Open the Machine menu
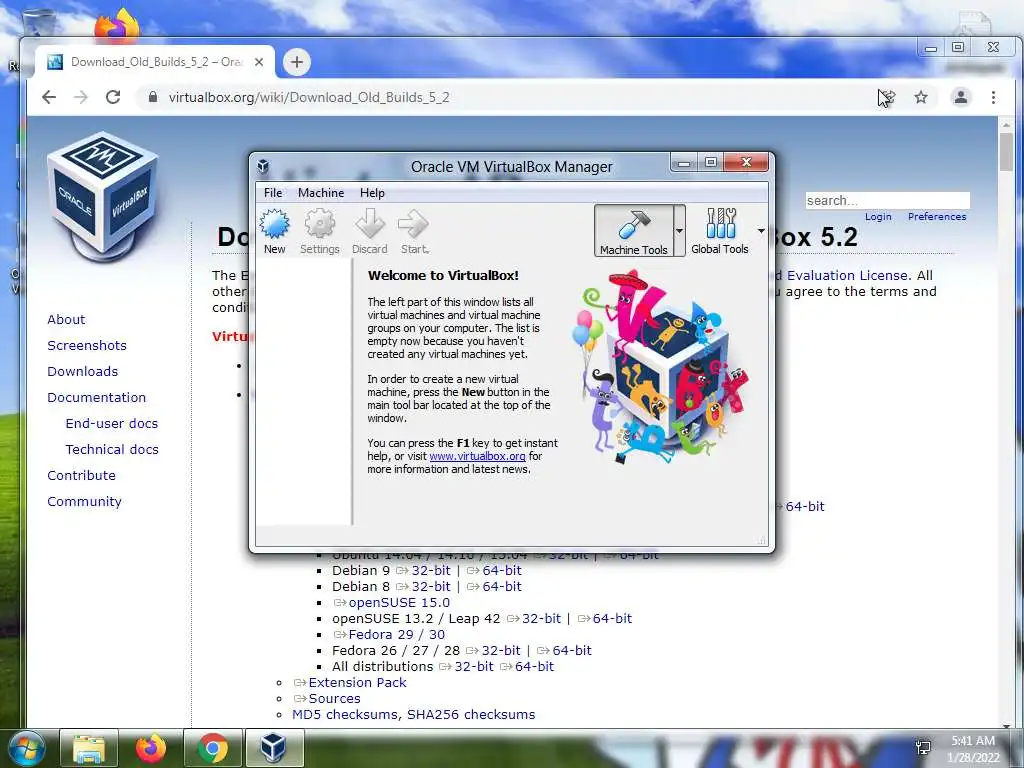1024x768 pixels. [x=321, y=193]
